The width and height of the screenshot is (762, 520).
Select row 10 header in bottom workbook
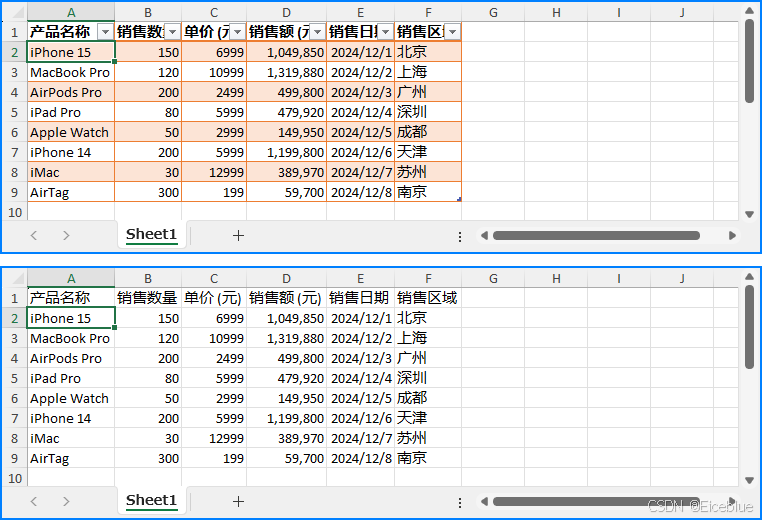coord(14,478)
